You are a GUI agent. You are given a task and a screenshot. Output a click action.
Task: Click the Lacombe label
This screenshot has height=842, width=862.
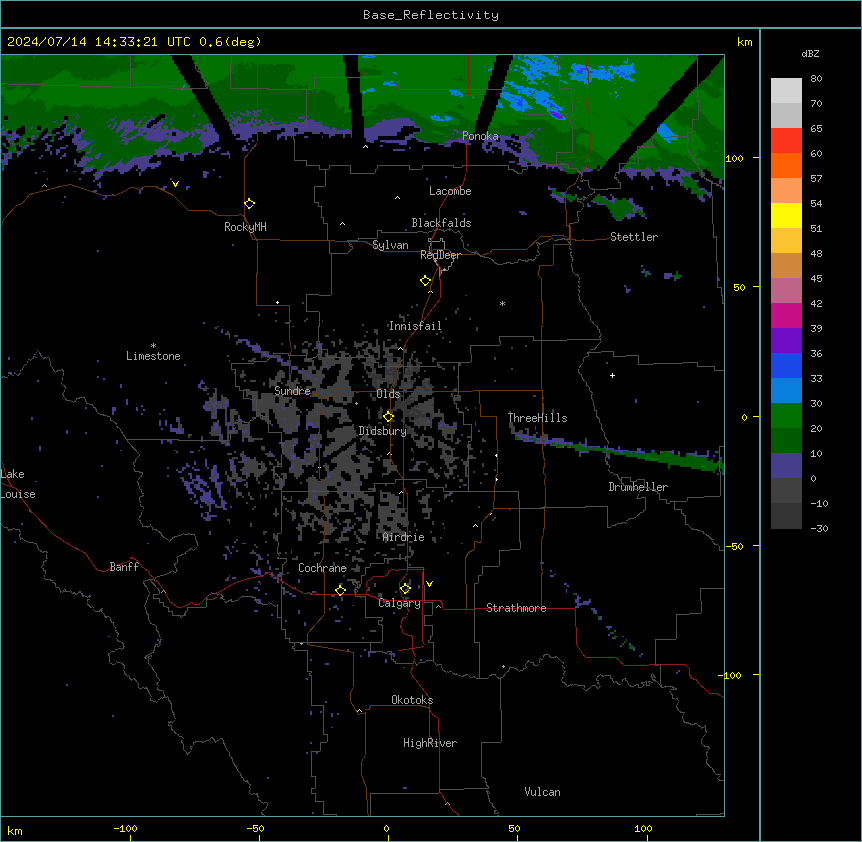pos(450,191)
